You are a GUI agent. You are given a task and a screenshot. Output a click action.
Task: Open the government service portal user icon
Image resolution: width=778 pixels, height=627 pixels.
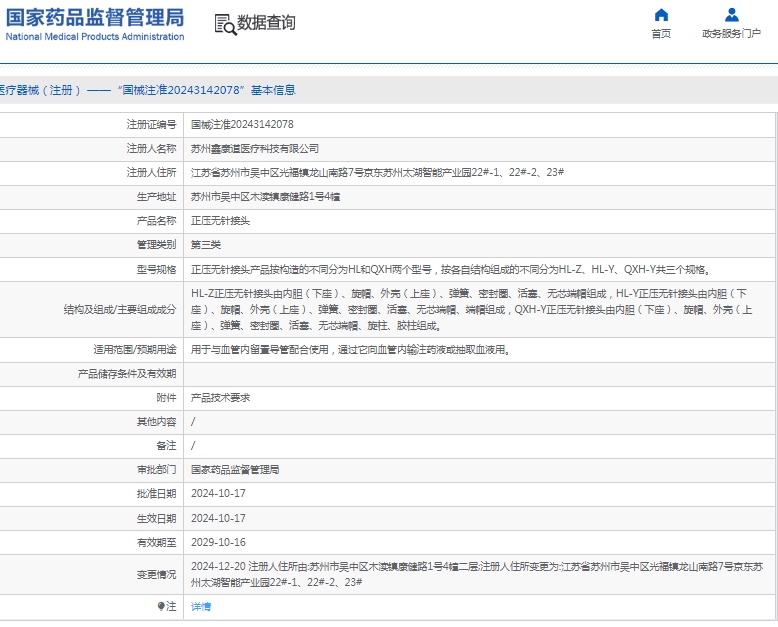coord(731,15)
